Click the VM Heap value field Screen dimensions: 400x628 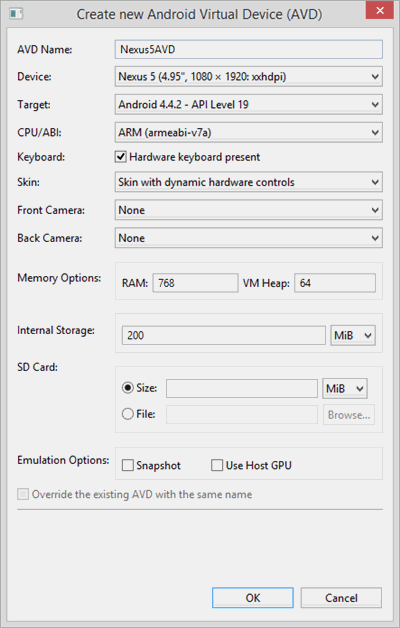pyautogui.click(x=335, y=283)
